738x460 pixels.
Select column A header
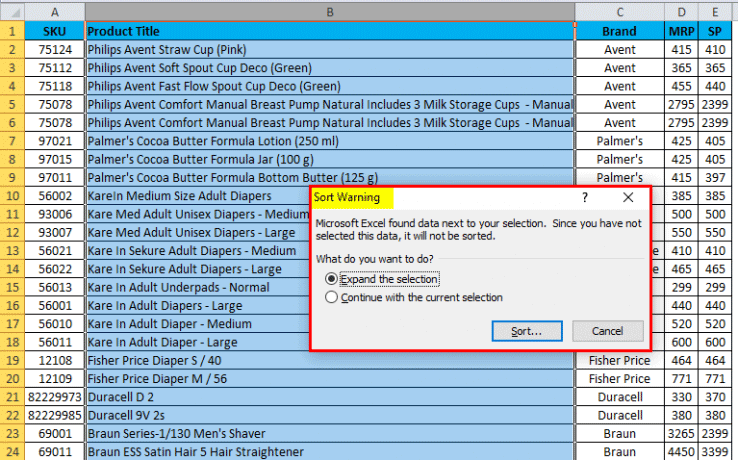(54, 11)
